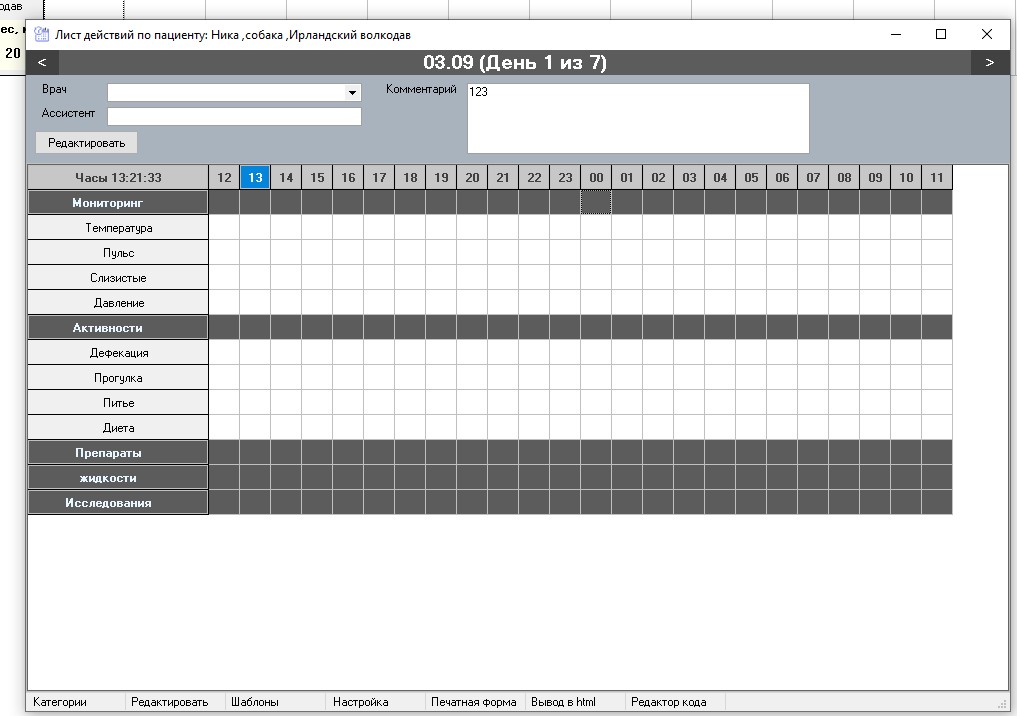Select the highlighted hour 13 column header

(x=255, y=178)
